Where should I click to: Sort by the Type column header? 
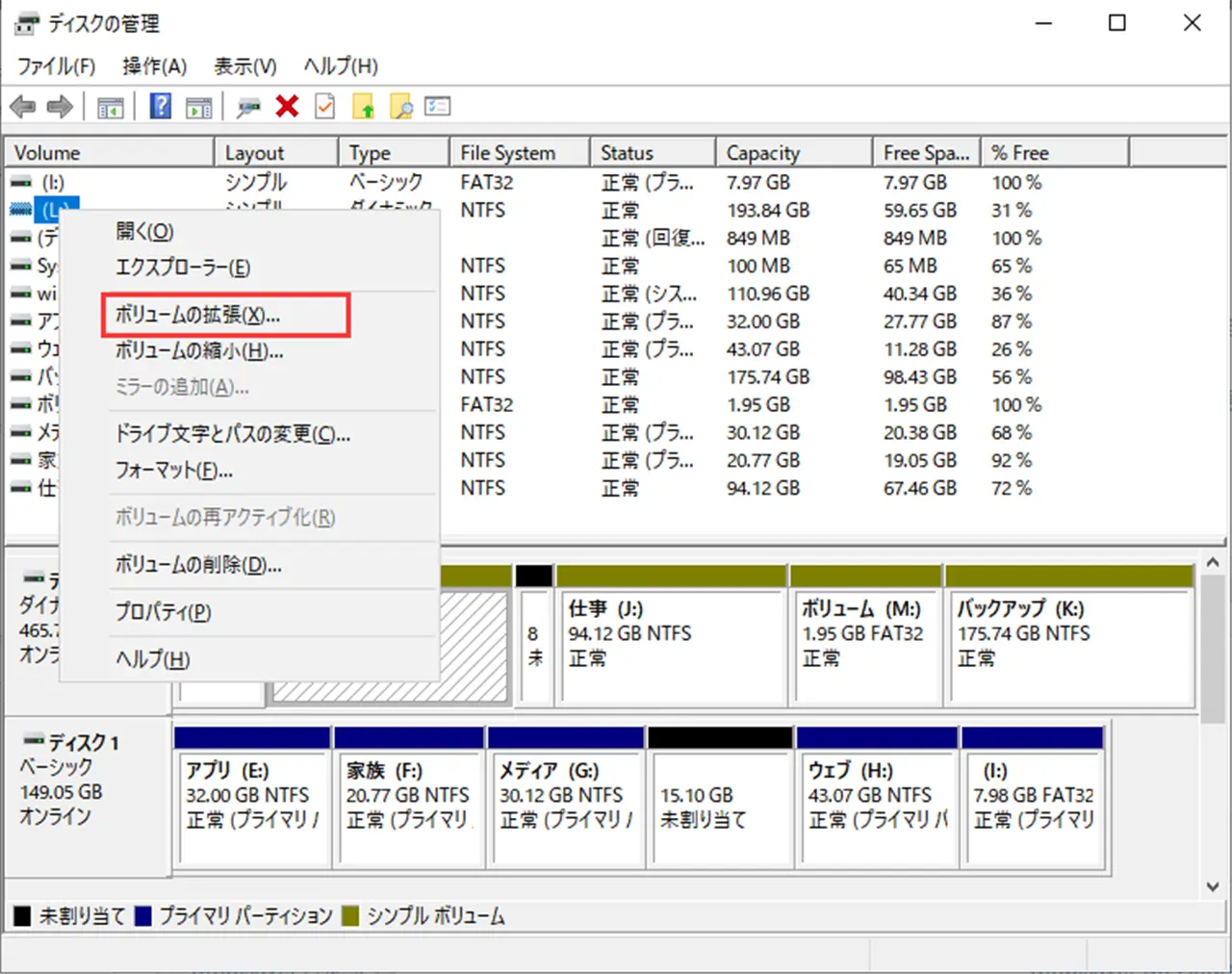394,153
